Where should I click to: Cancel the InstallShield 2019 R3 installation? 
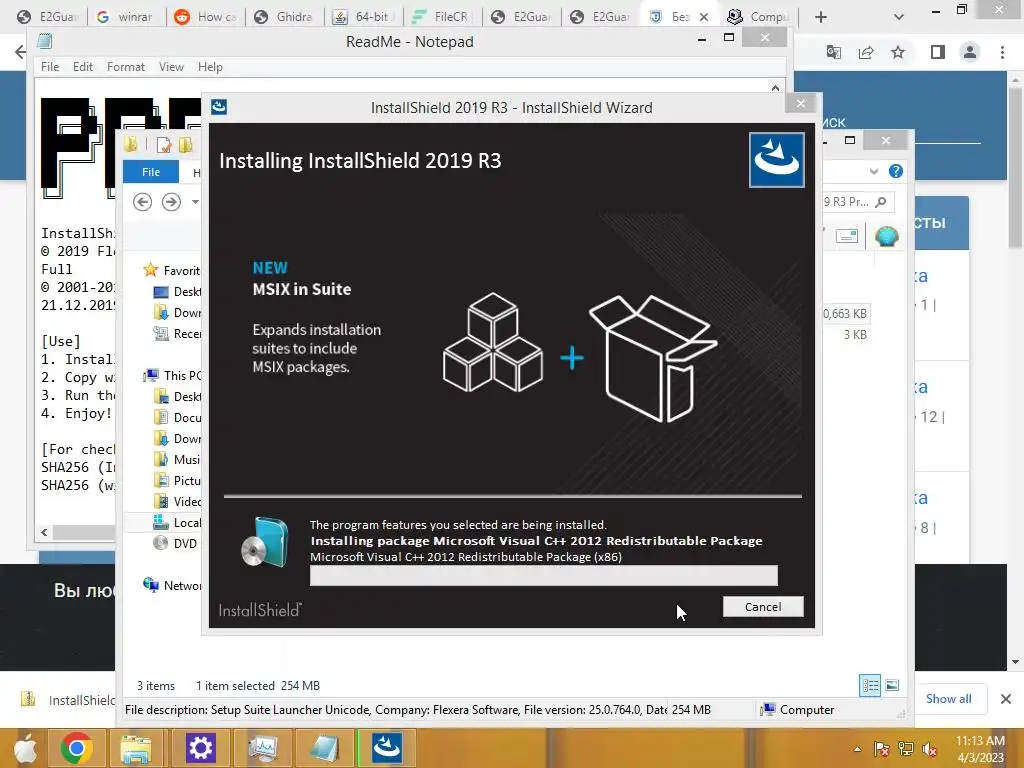point(763,607)
